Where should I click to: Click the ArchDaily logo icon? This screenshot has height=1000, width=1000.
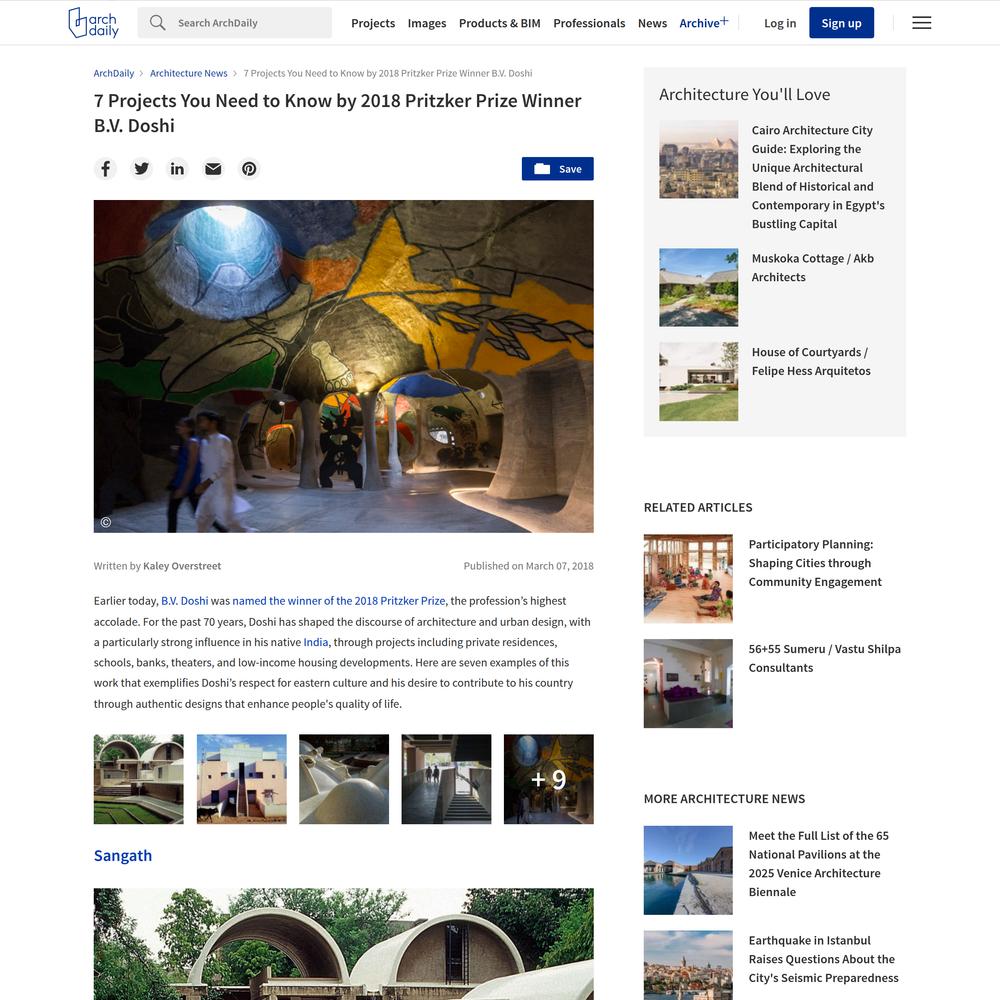(93, 23)
